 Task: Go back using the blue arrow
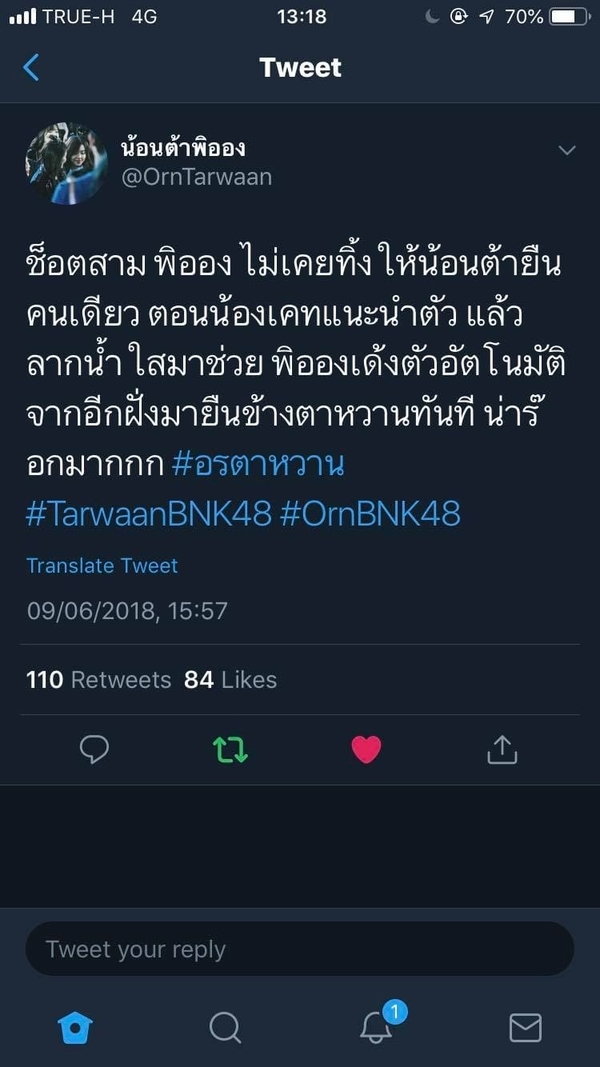31,67
